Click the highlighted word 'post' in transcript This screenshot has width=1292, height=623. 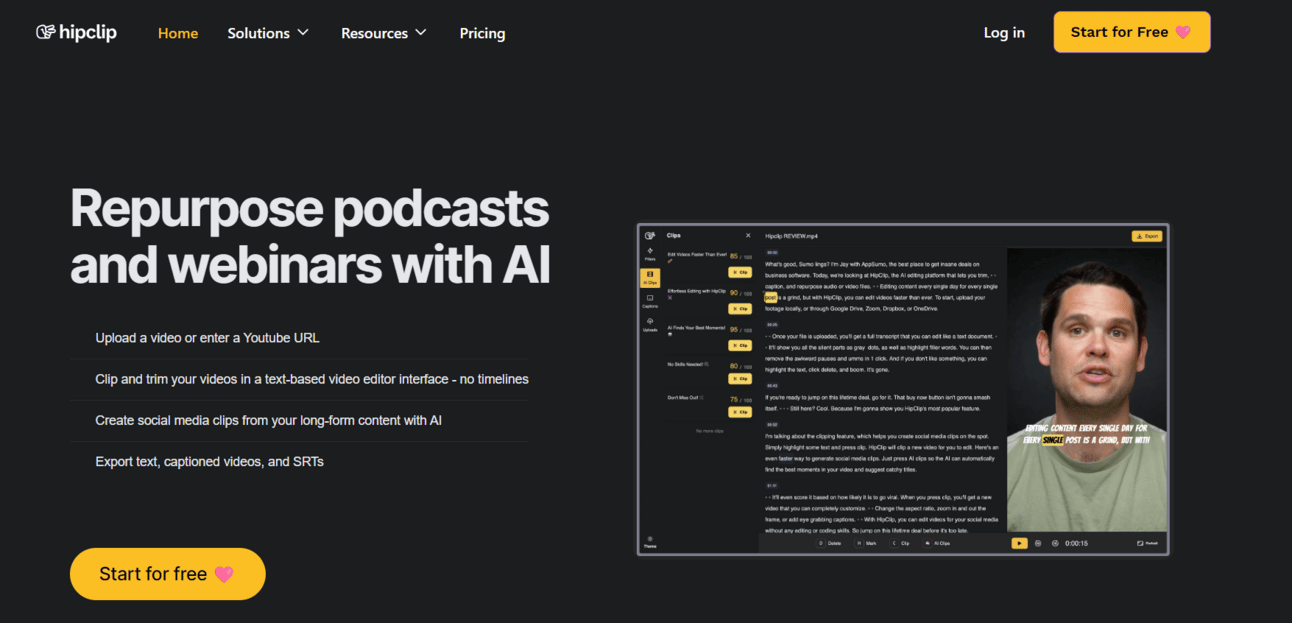pyautogui.click(x=771, y=297)
